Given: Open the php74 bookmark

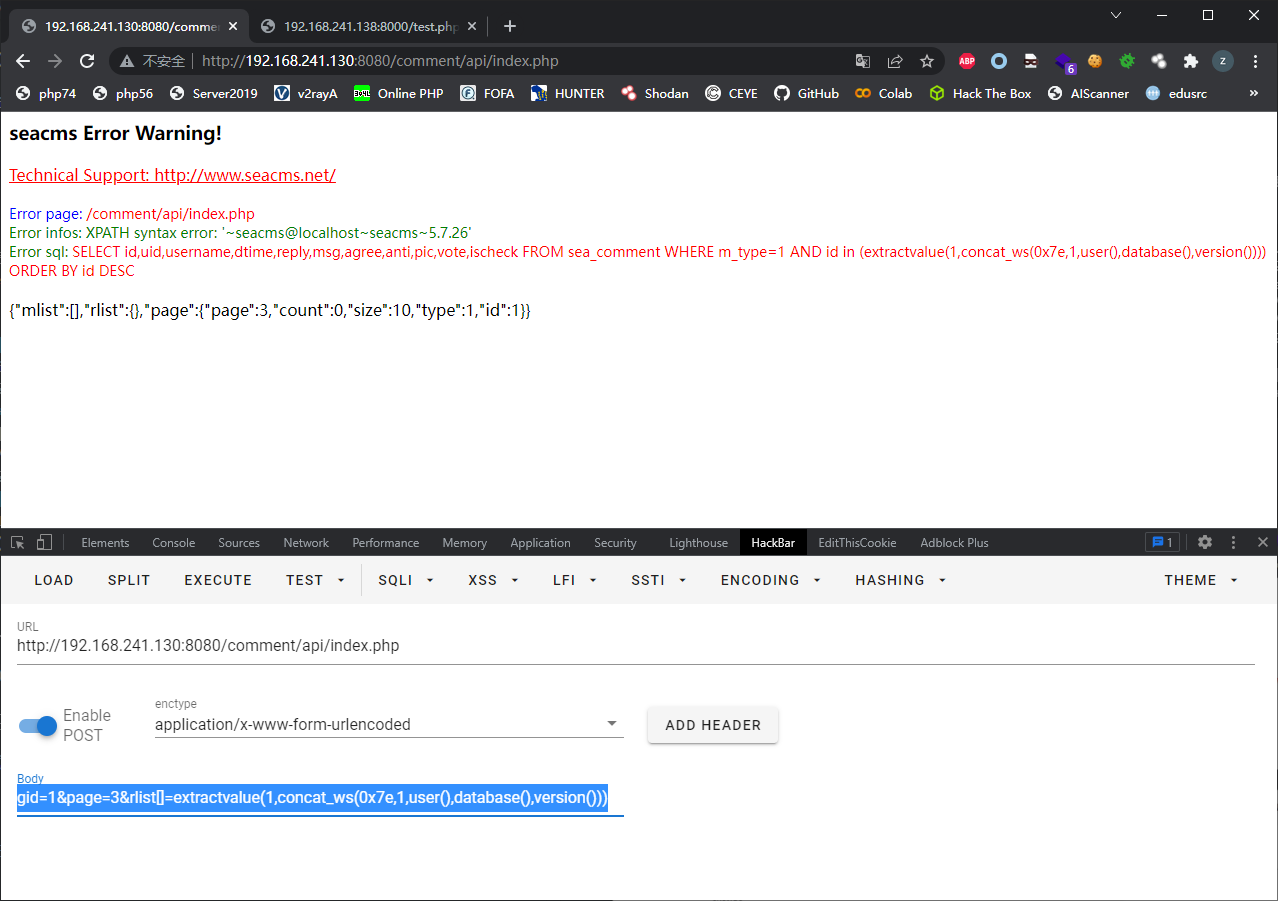Looking at the screenshot, I should click(46, 93).
